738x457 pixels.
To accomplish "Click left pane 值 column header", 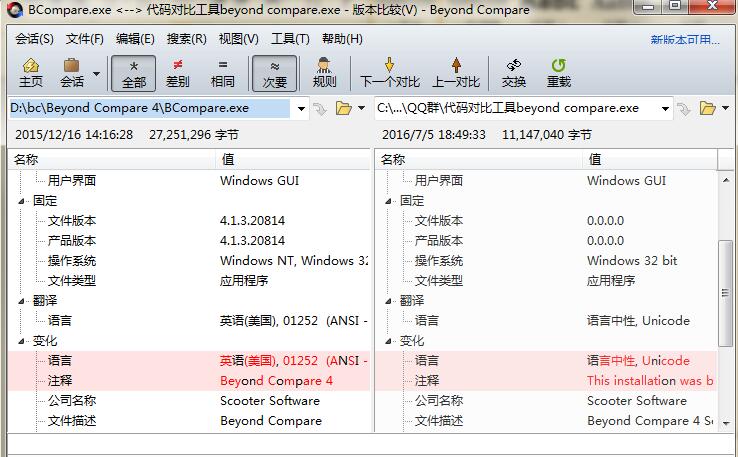I will click(x=293, y=160).
